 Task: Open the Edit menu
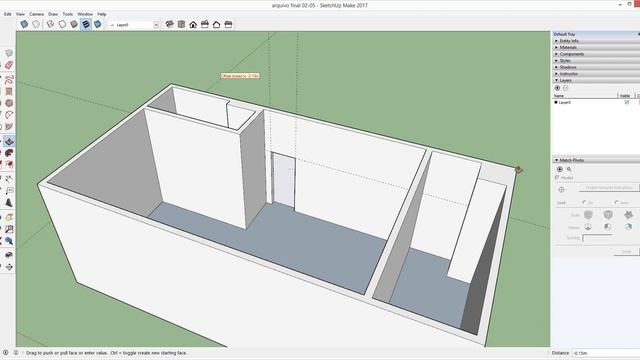pos(7,14)
